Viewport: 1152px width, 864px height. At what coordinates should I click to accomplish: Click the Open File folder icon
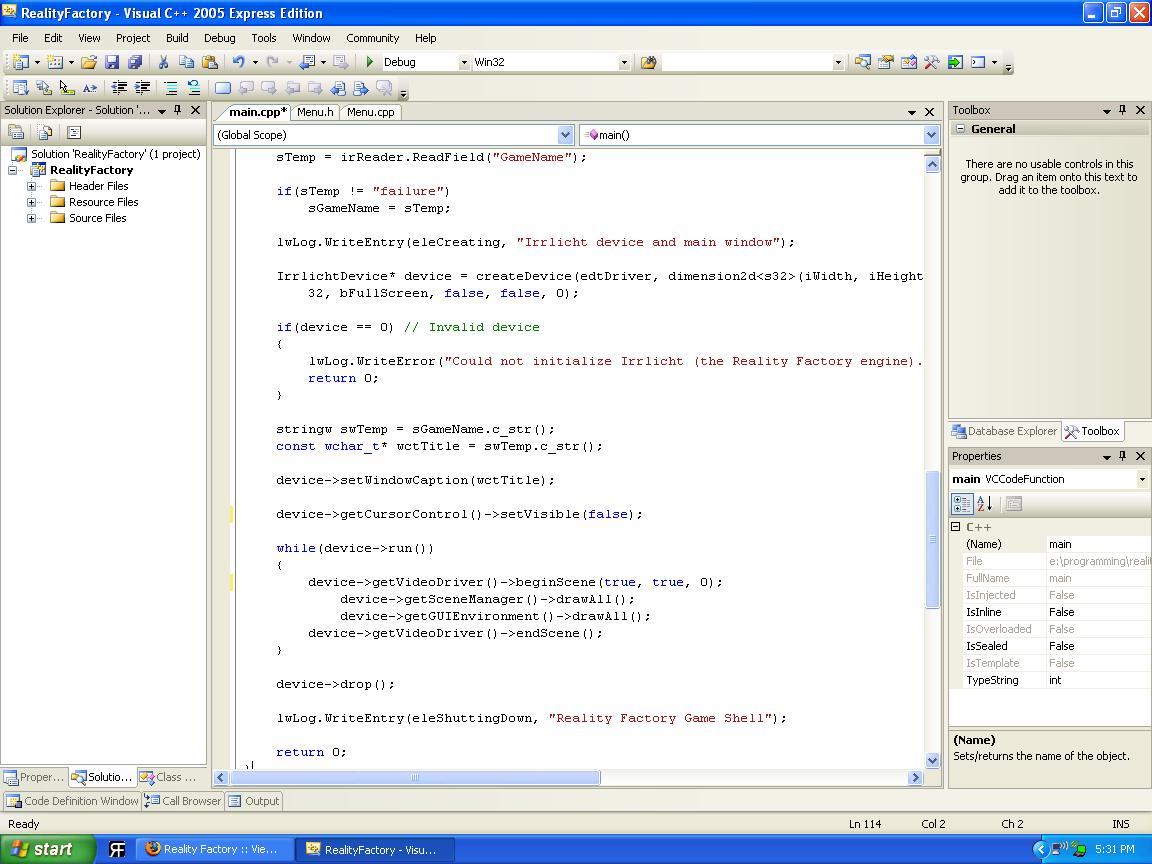pos(89,62)
